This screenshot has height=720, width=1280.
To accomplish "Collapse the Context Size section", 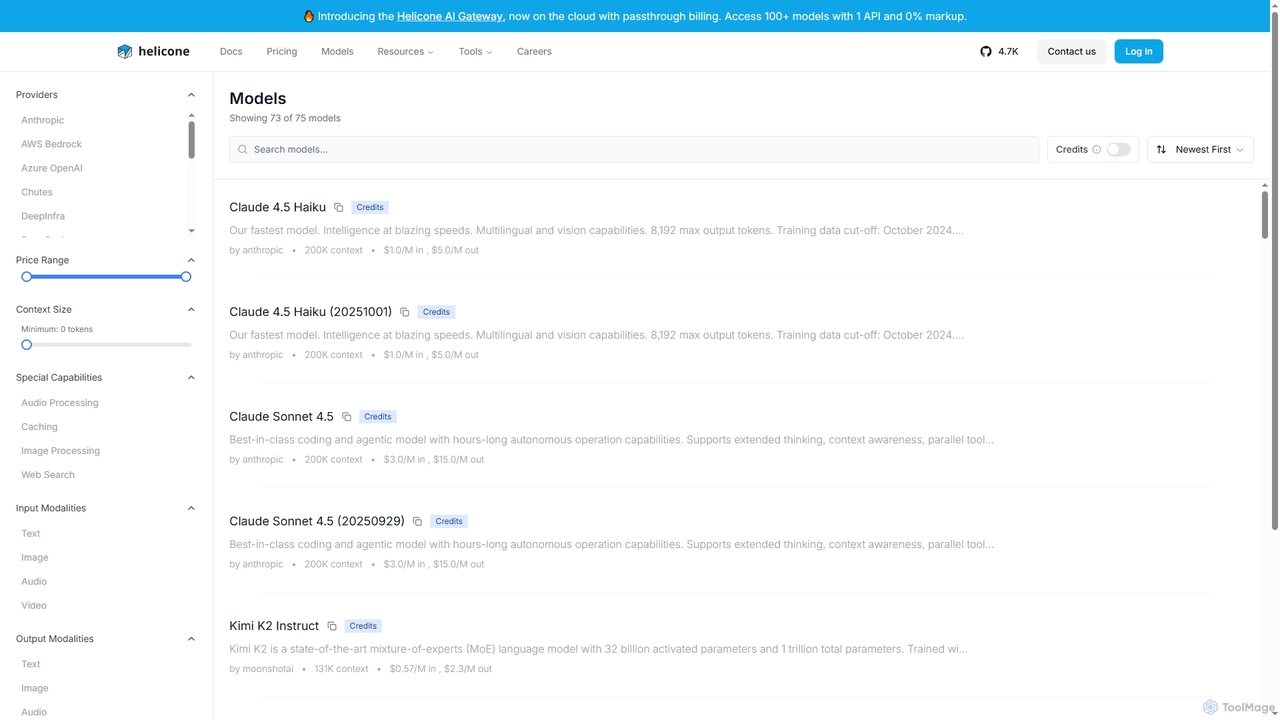I will click(191, 310).
